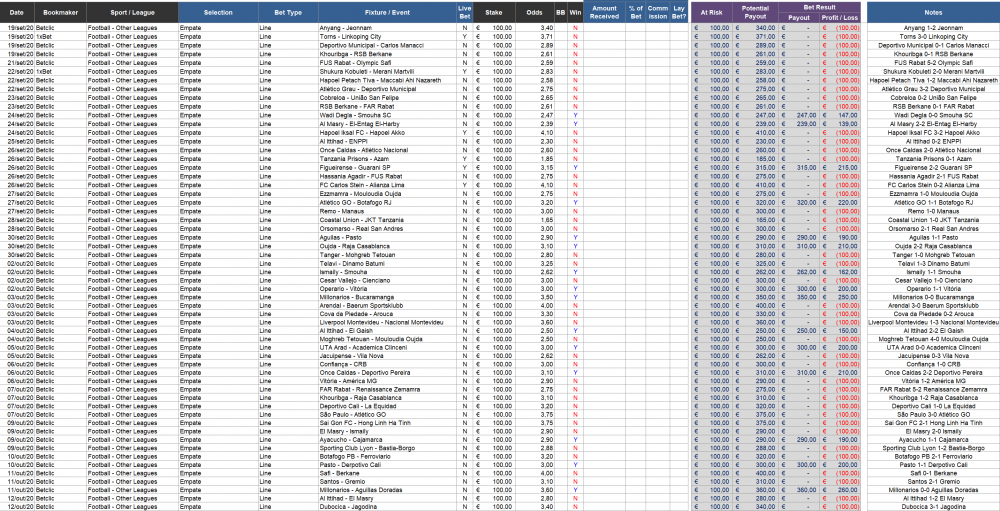
Task: Select the Aguilas - Pasto fixture cell
Action: pos(388,237)
